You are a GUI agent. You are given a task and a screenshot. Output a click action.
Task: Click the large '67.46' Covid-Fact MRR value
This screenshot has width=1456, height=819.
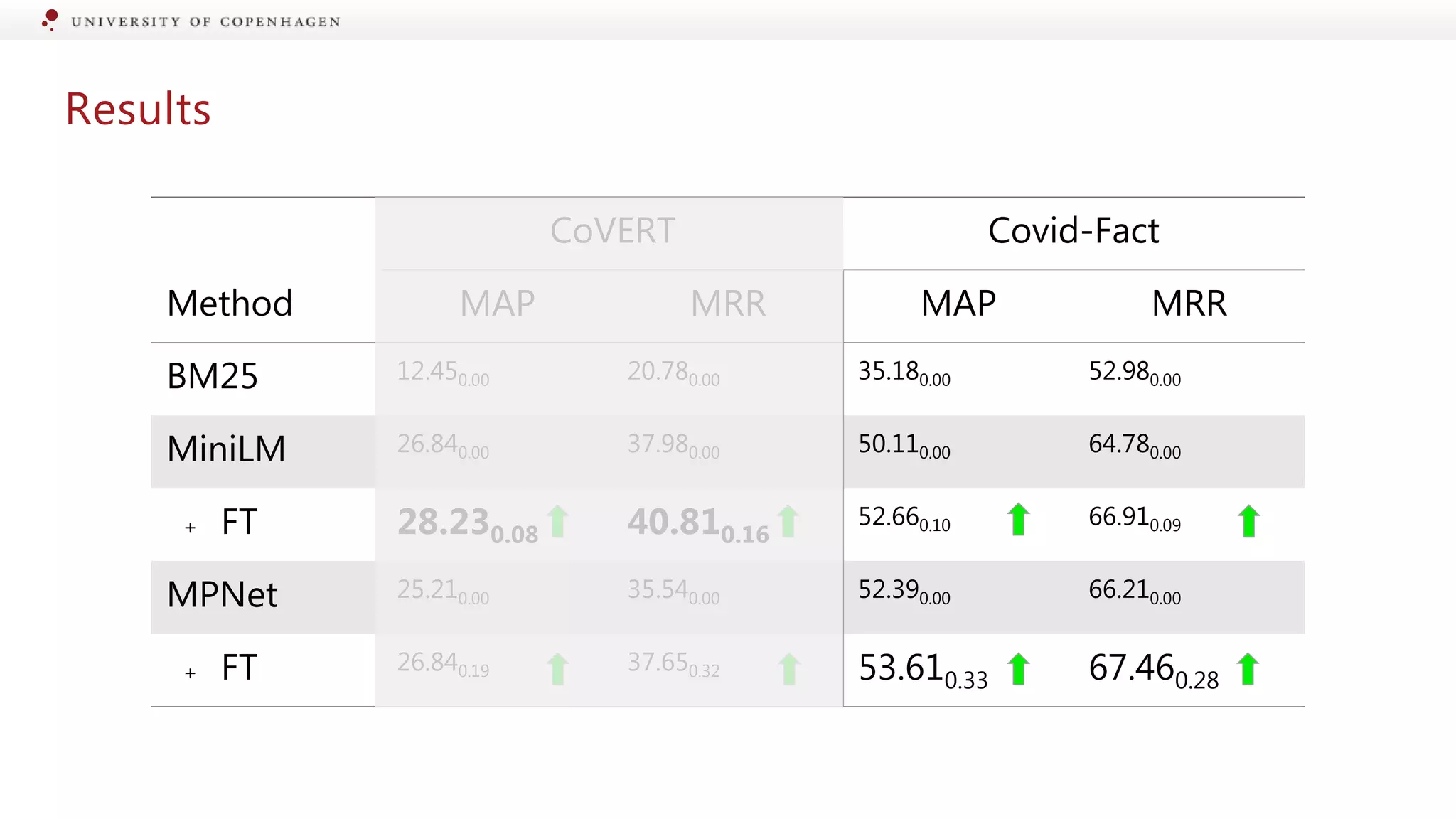click(x=1153, y=670)
